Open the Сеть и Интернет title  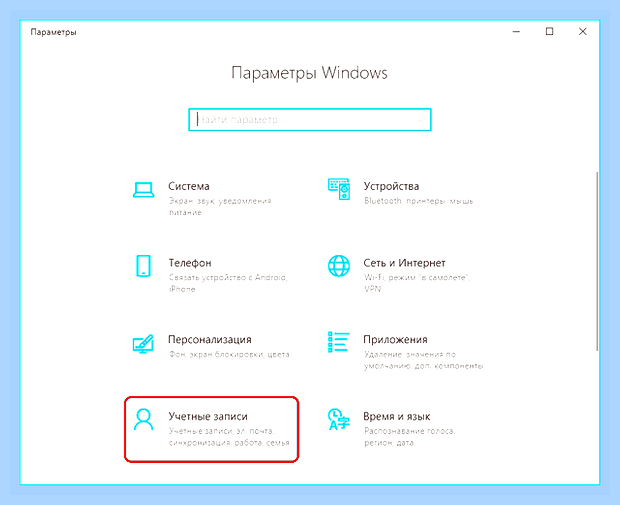(404, 263)
